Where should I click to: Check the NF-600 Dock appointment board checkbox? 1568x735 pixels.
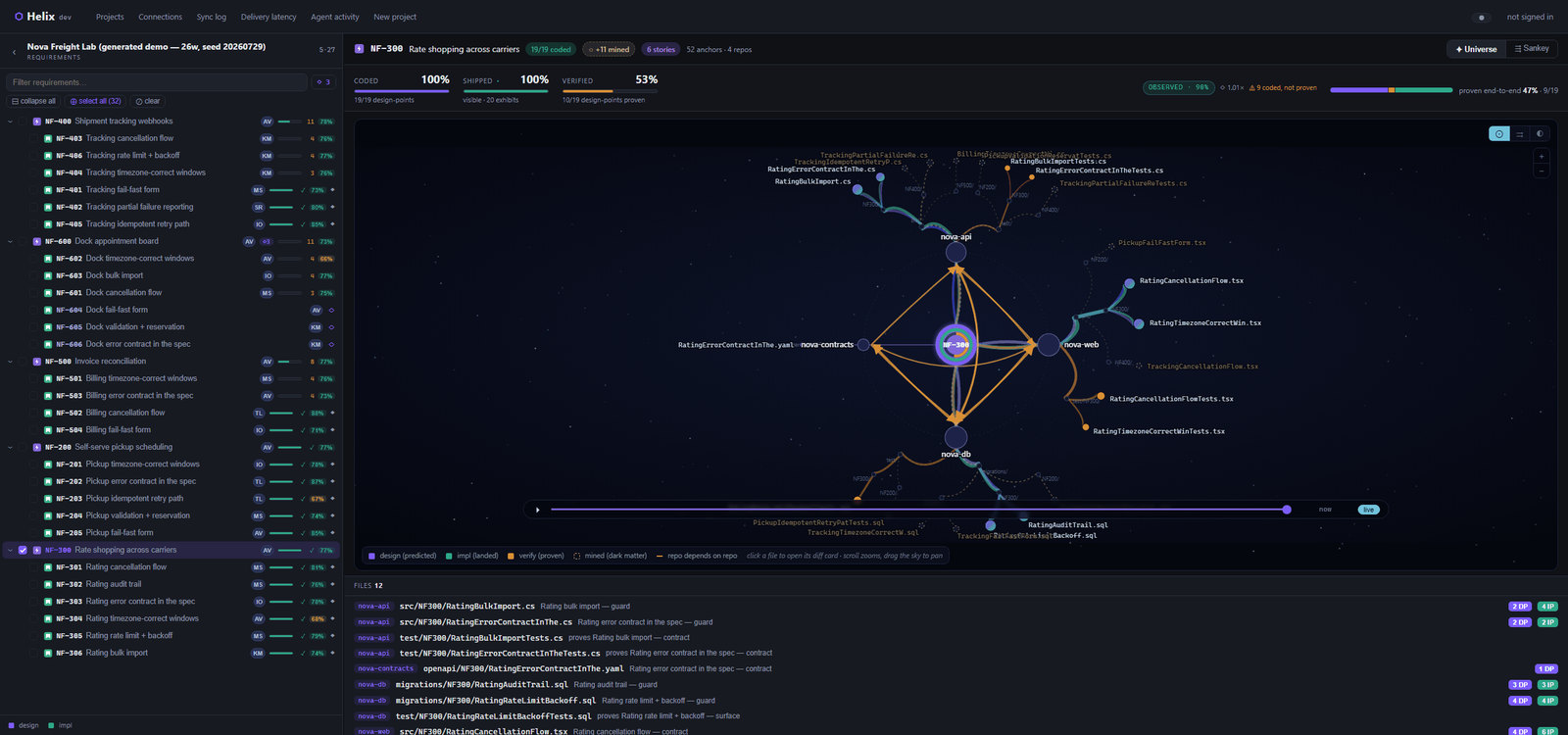(x=23, y=241)
